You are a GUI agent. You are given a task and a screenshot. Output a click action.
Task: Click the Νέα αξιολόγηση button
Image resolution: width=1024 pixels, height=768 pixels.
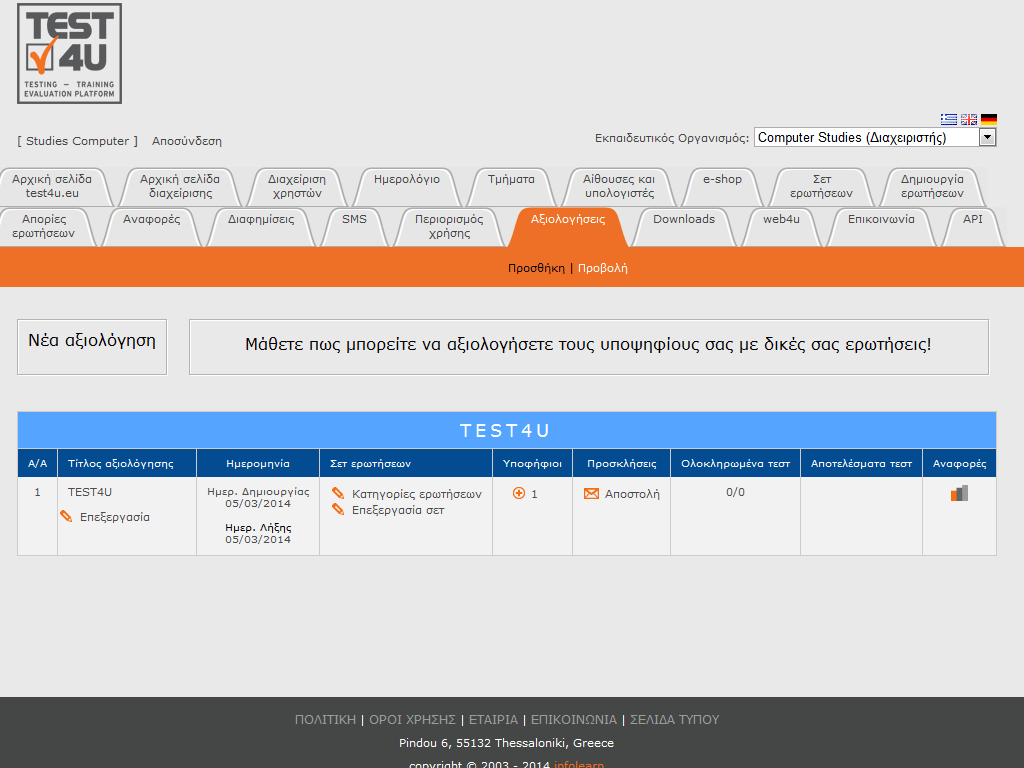coord(92,347)
